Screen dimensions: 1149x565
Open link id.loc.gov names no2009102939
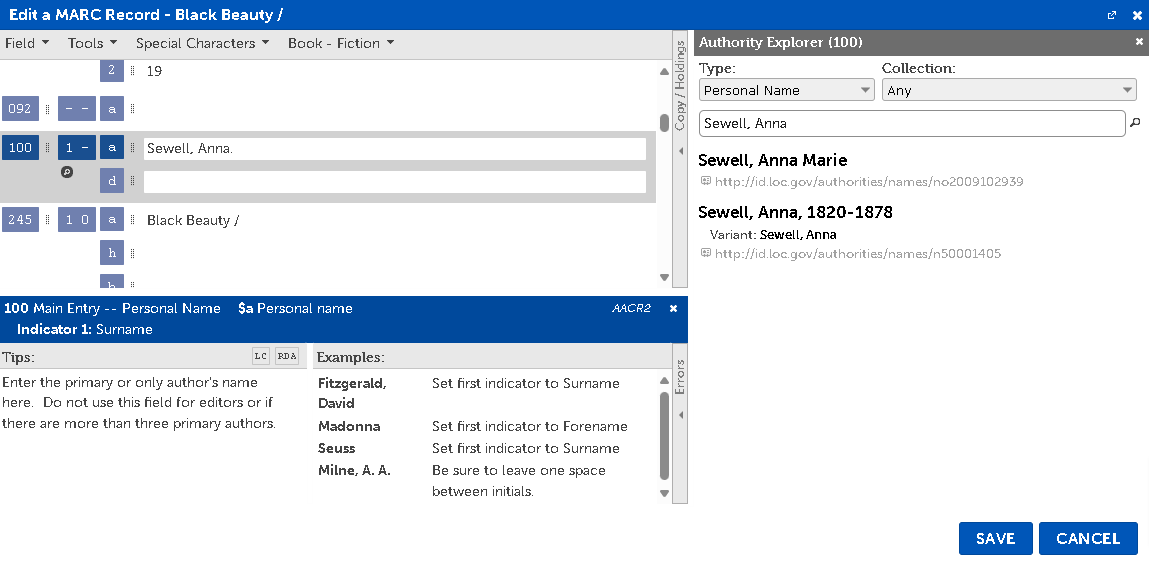(868, 182)
